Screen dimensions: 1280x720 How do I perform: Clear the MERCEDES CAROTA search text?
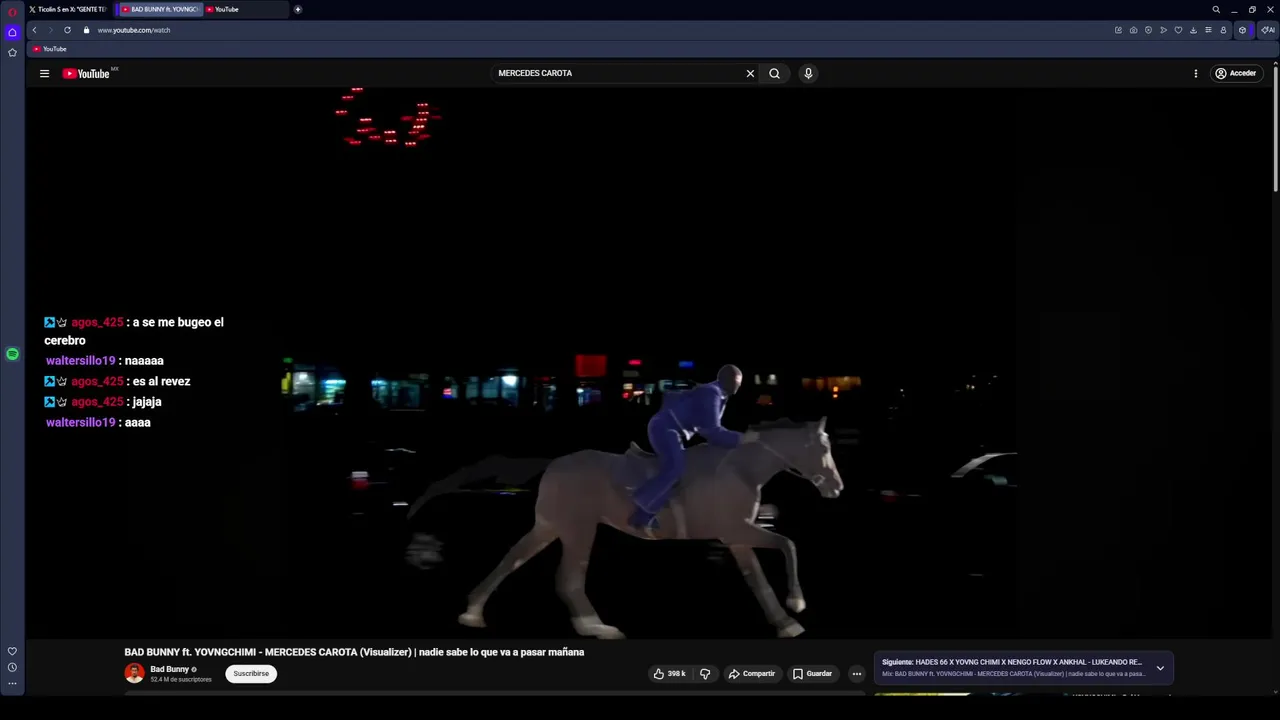(x=750, y=73)
